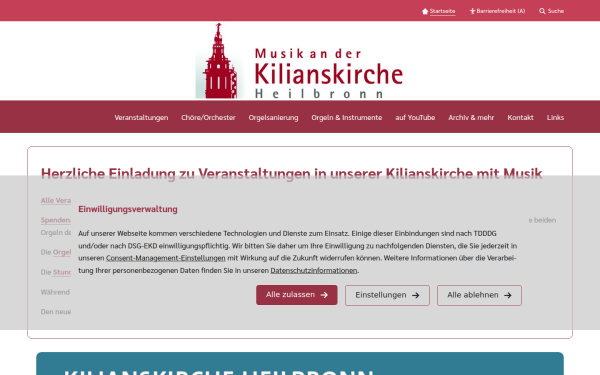
Task: Open the Kontakt menu item
Action: point(520,117)
